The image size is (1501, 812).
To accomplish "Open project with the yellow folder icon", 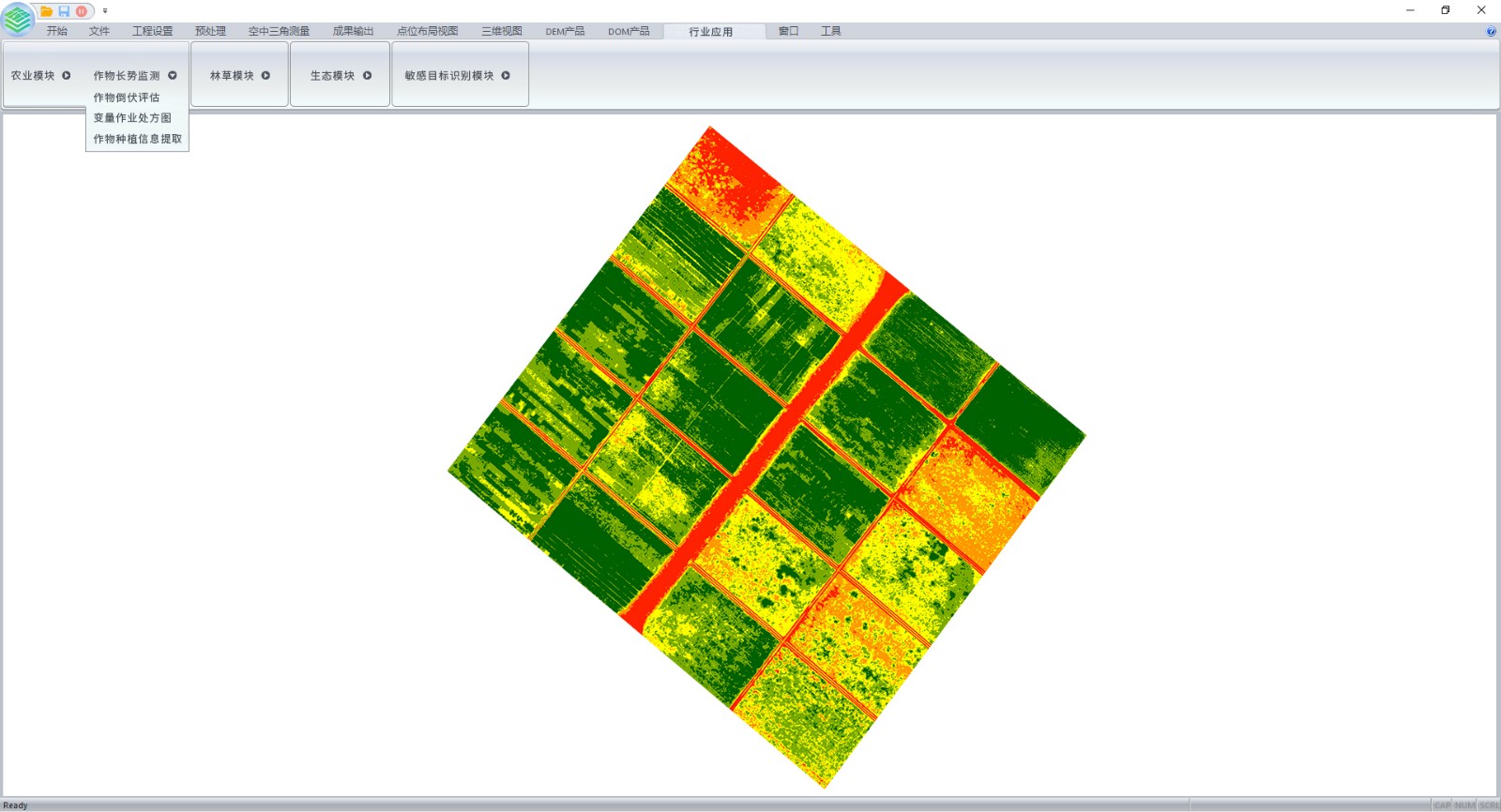I will tap(46, 11).
